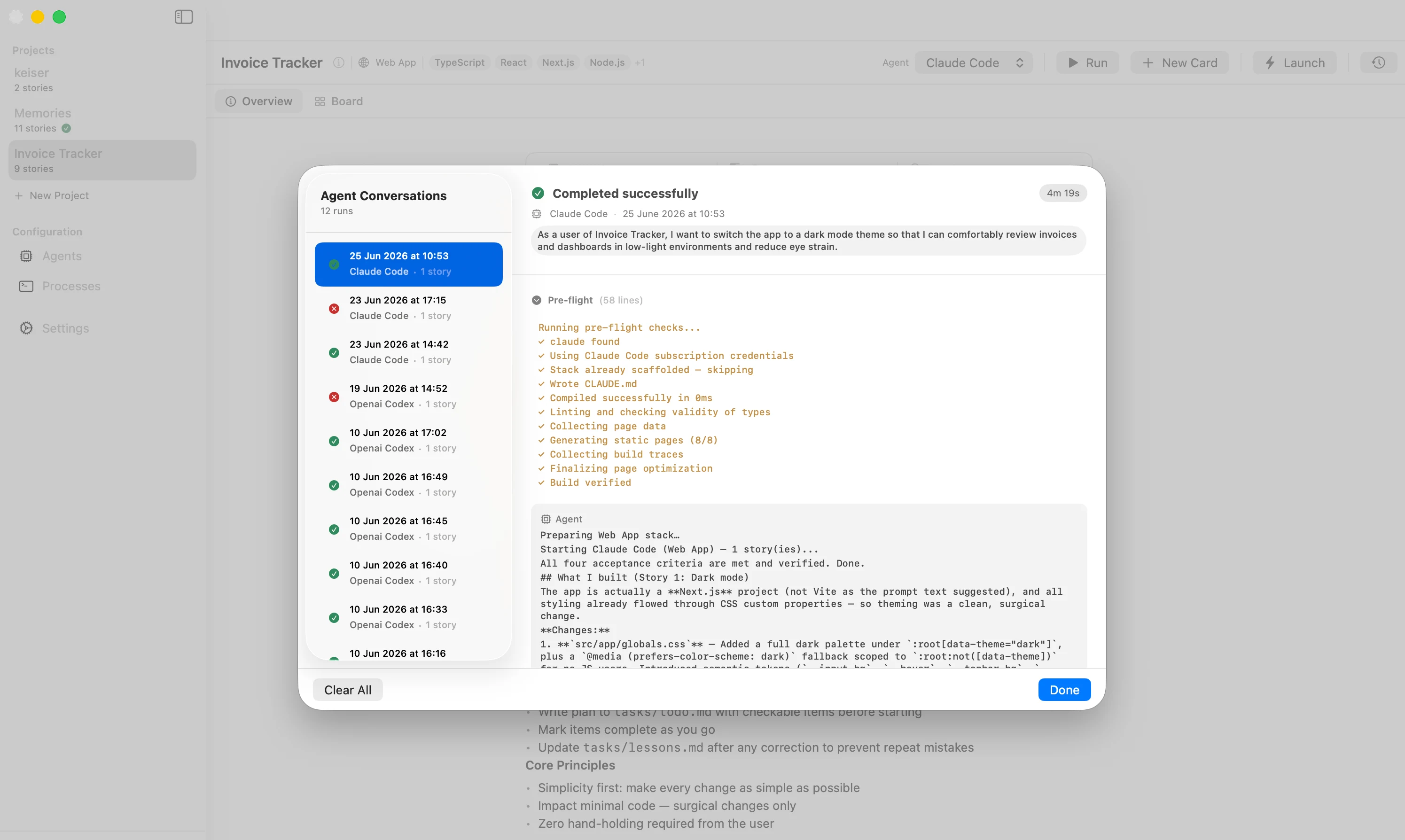The height and width of the screenshot is (840, 1405).
Task: Click the plus icon on New Card
Action: 1147,63
